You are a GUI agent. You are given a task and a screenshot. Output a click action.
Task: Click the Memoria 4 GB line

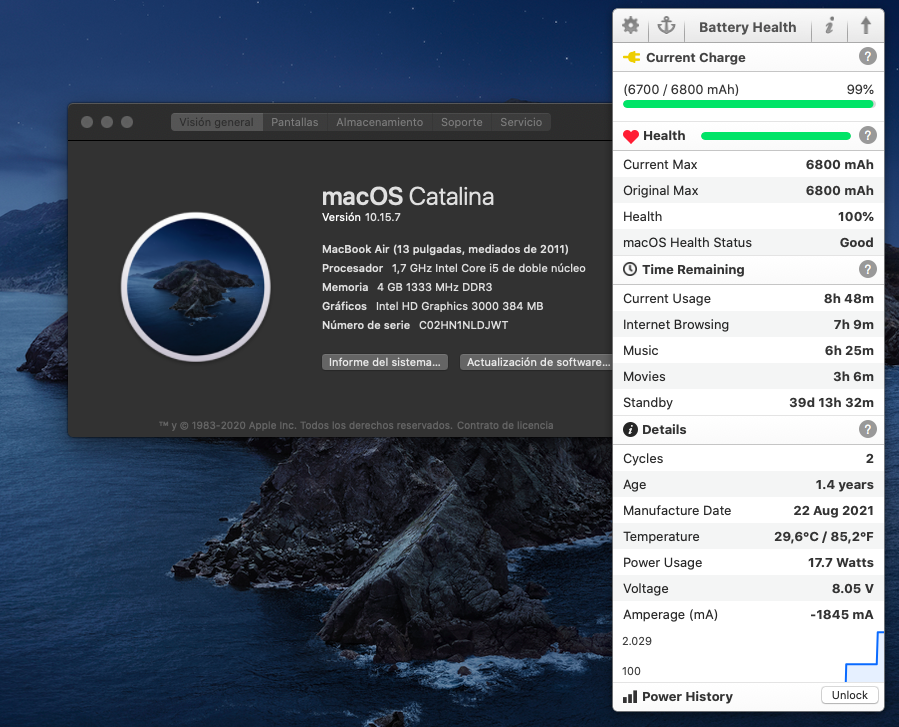click(406, 287)
